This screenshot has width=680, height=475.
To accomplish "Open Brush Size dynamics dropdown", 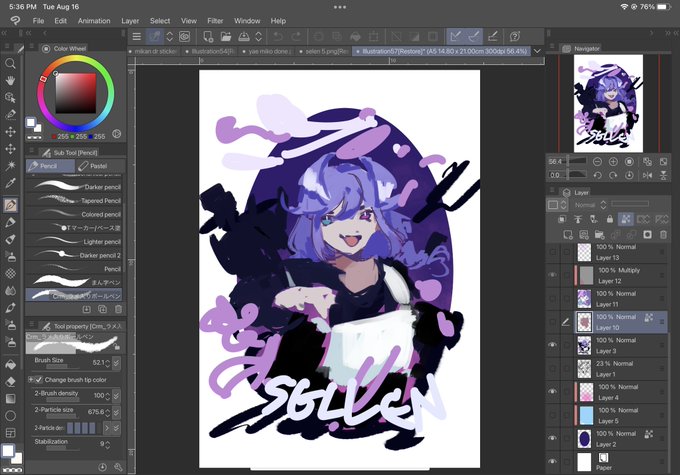I will point(116,363).
